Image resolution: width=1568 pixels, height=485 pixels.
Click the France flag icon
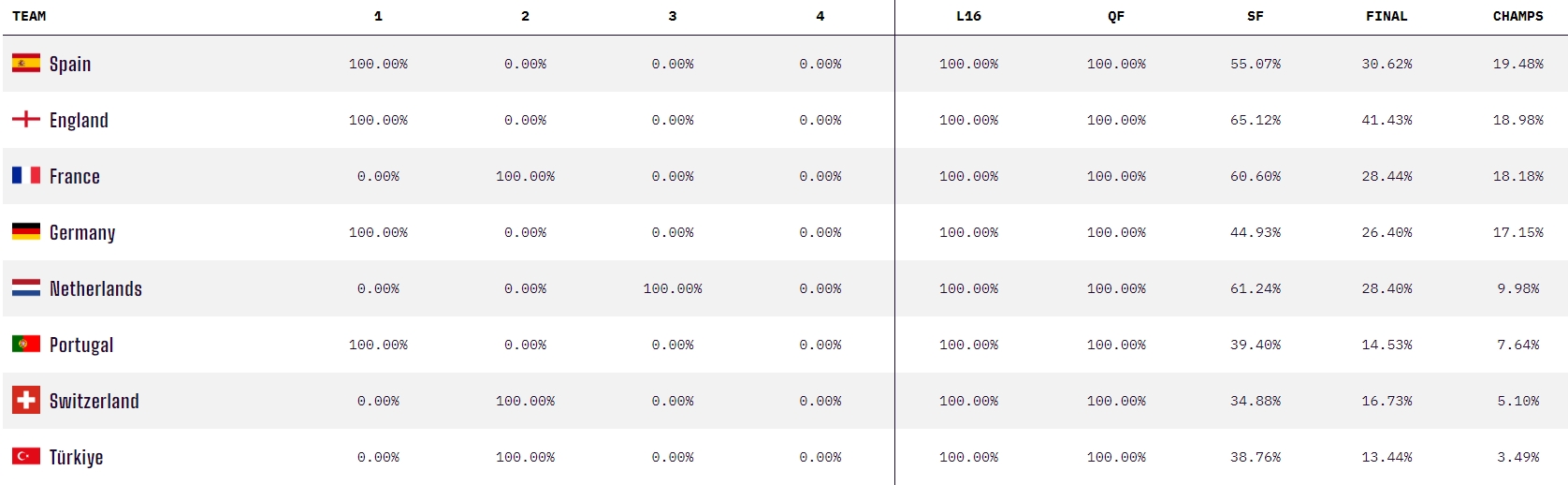click(26, 175)
